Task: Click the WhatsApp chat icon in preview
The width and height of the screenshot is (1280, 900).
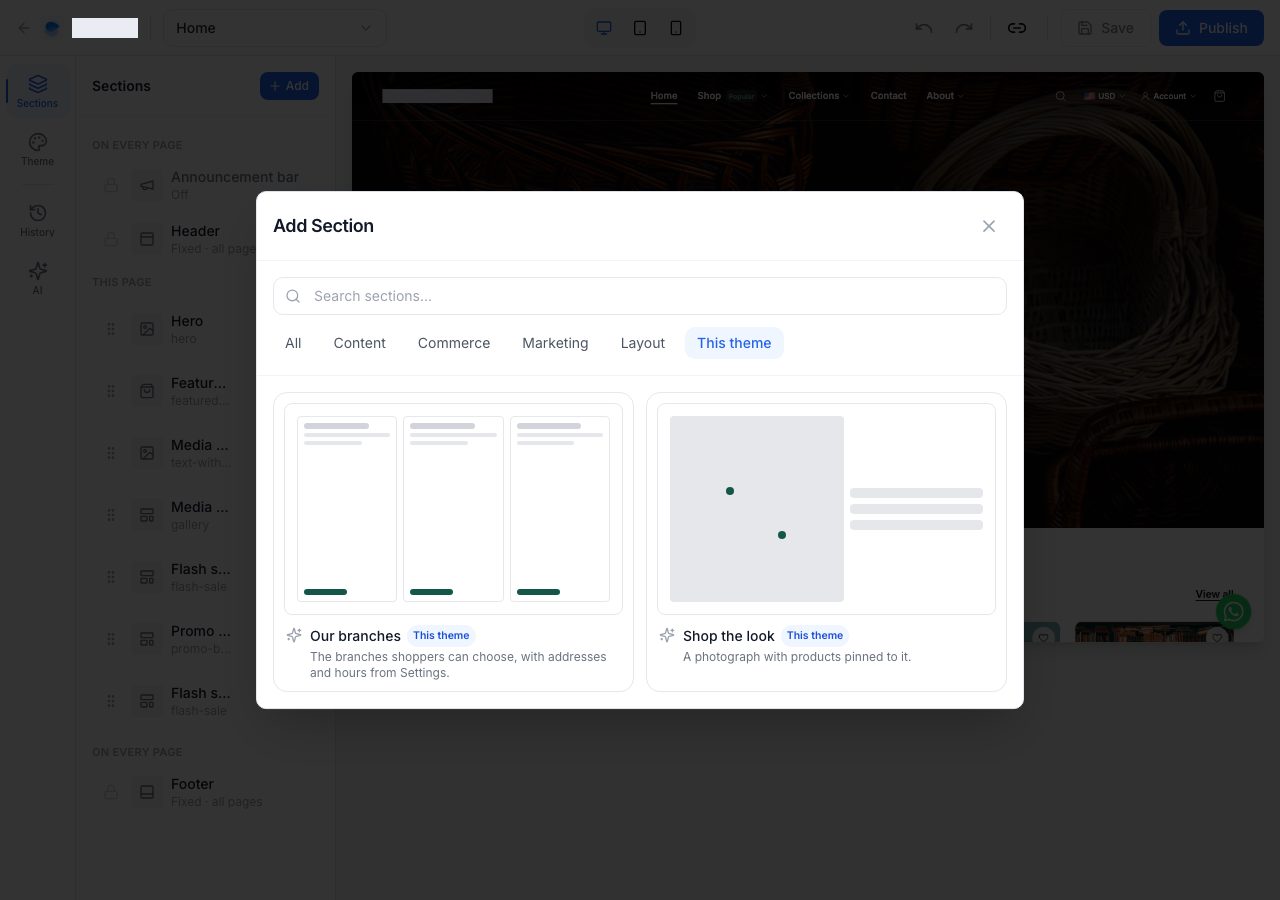Action: coord(1234,611)
